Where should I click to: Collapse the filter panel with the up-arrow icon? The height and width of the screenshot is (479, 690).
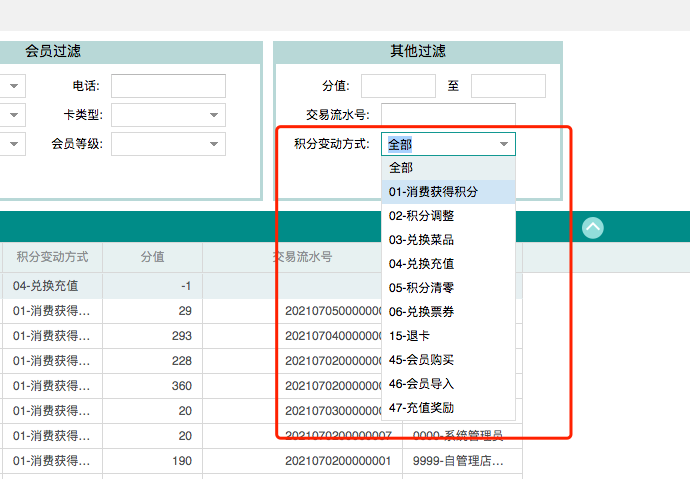click(593, 227)
